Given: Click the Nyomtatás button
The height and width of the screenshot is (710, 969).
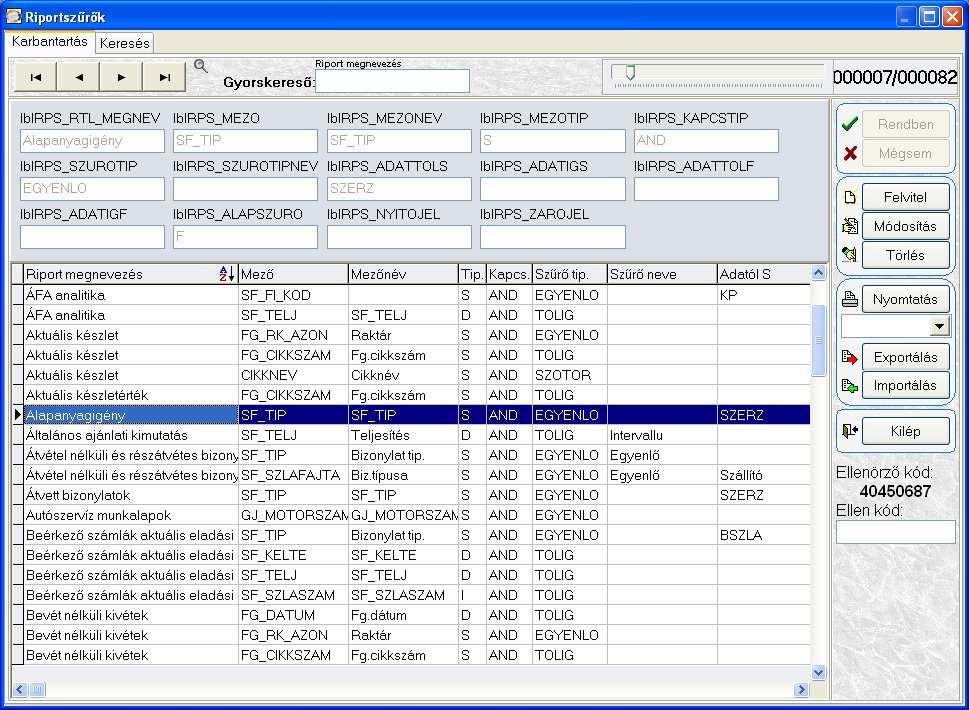Looking at the screenshot, I should (x=905, y=299).
